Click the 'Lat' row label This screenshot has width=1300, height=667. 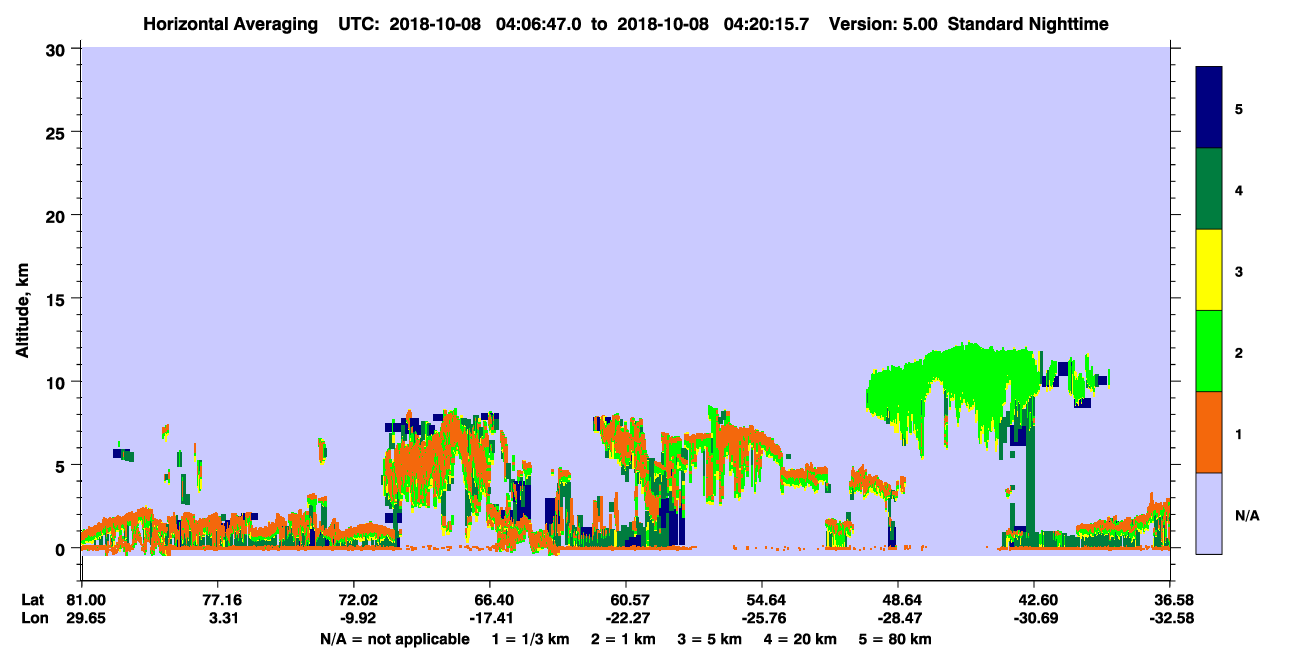point(33,600)
